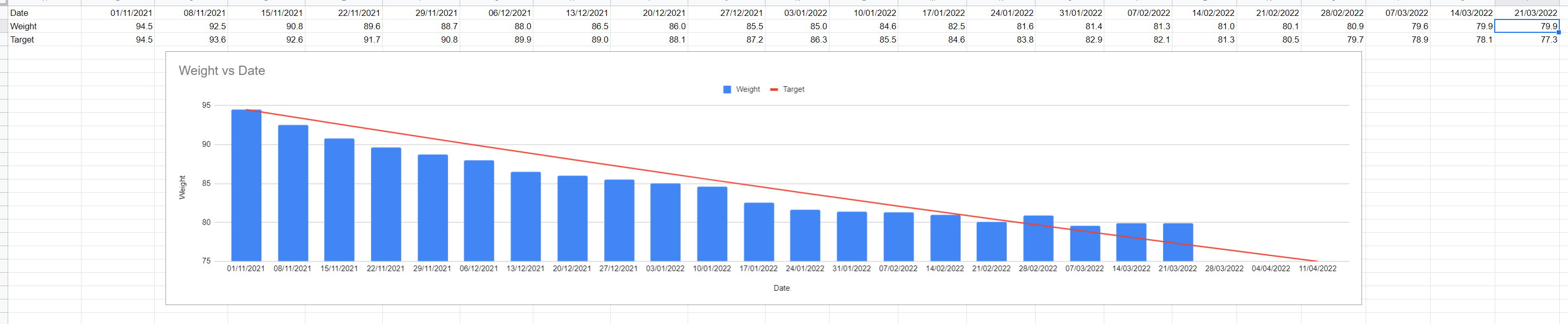Click the tallest bar for 01/11/2021

246,185
